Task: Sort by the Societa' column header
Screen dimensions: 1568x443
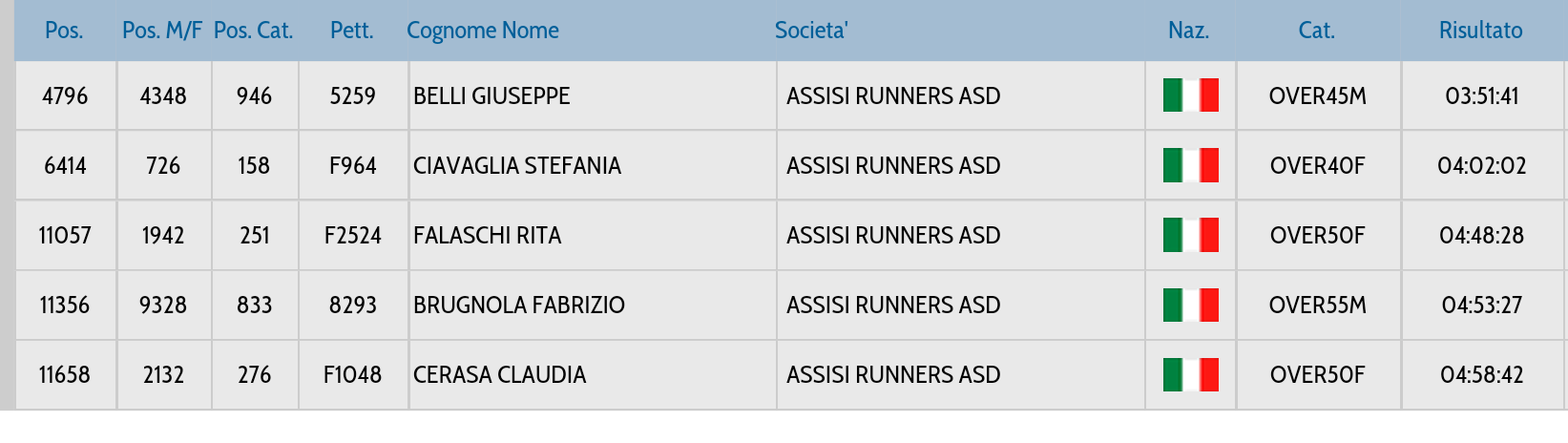Action: click(811, 31)
